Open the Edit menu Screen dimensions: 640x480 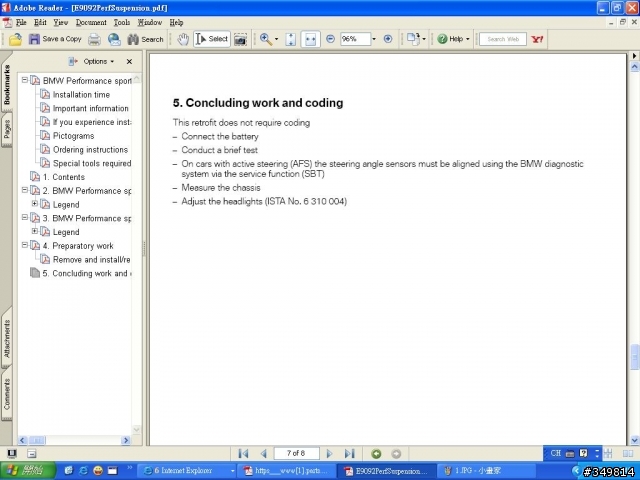(x=40, y=22)
